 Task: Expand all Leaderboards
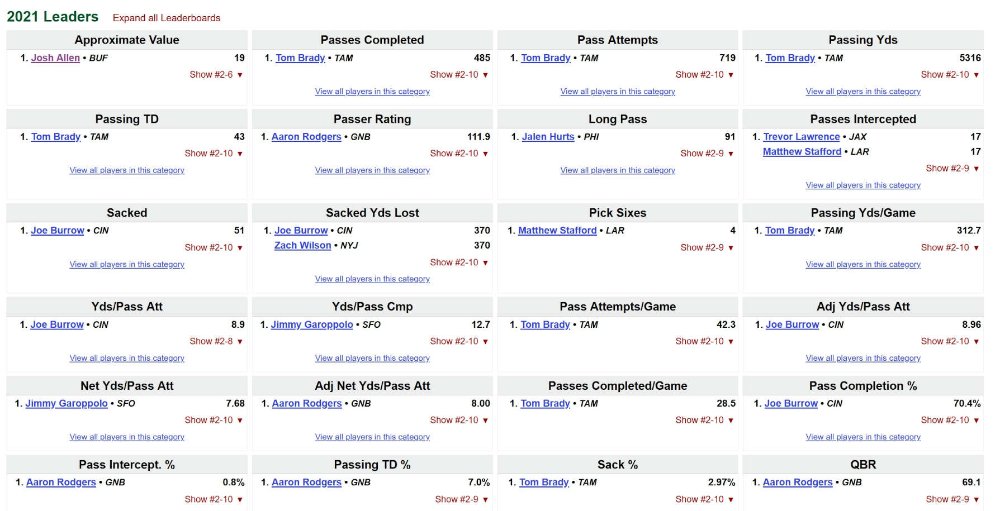point(166,18)
